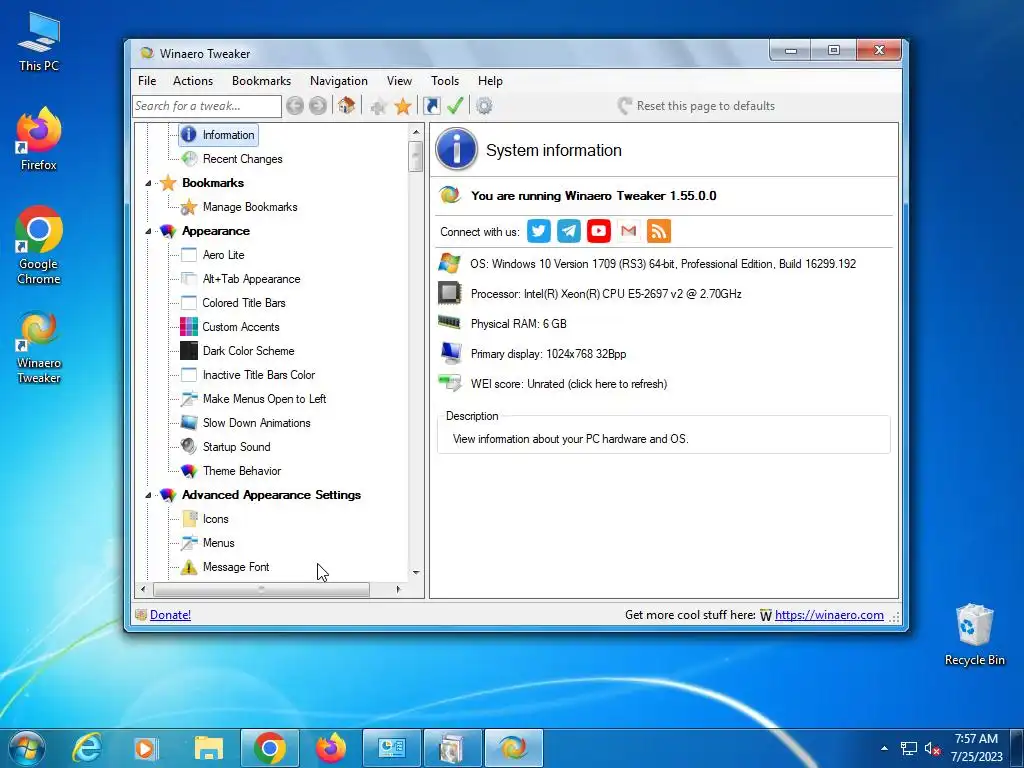Image resolution: width=1024 pixels, height=768 pixels.
Task: Select Colored Title Bars tweak
Action: coord(244,303)
